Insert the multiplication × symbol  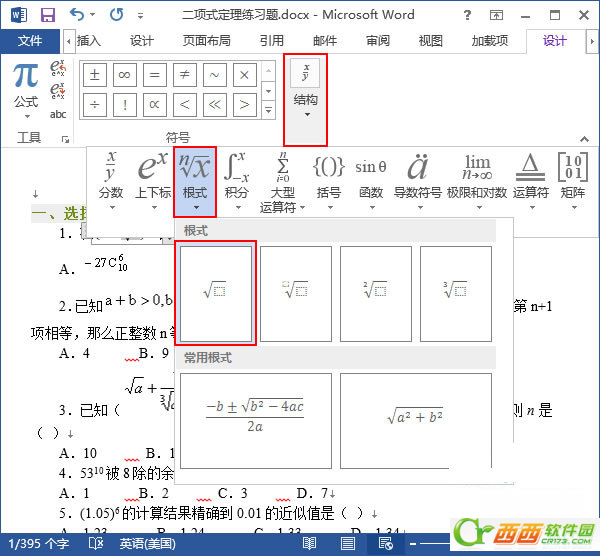coord(244,75)
